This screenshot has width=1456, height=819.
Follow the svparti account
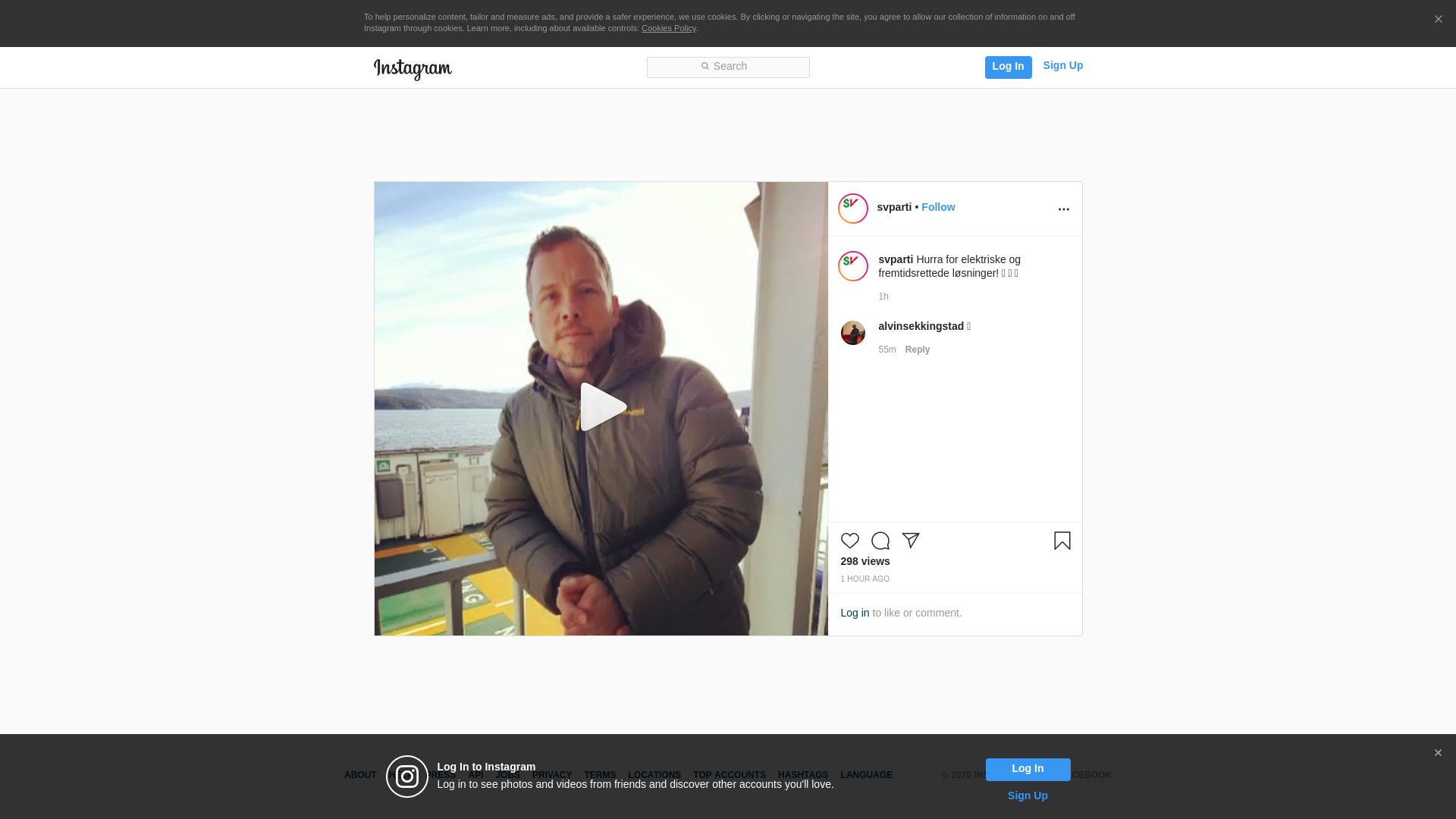click(938, 207)
